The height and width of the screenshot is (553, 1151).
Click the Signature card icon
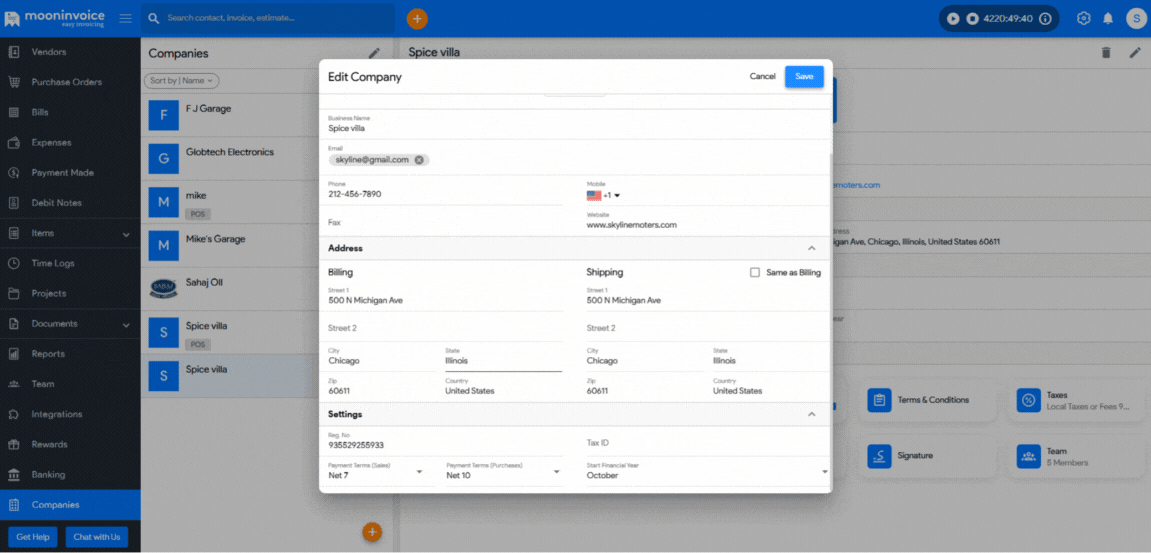tap(879, 456)
